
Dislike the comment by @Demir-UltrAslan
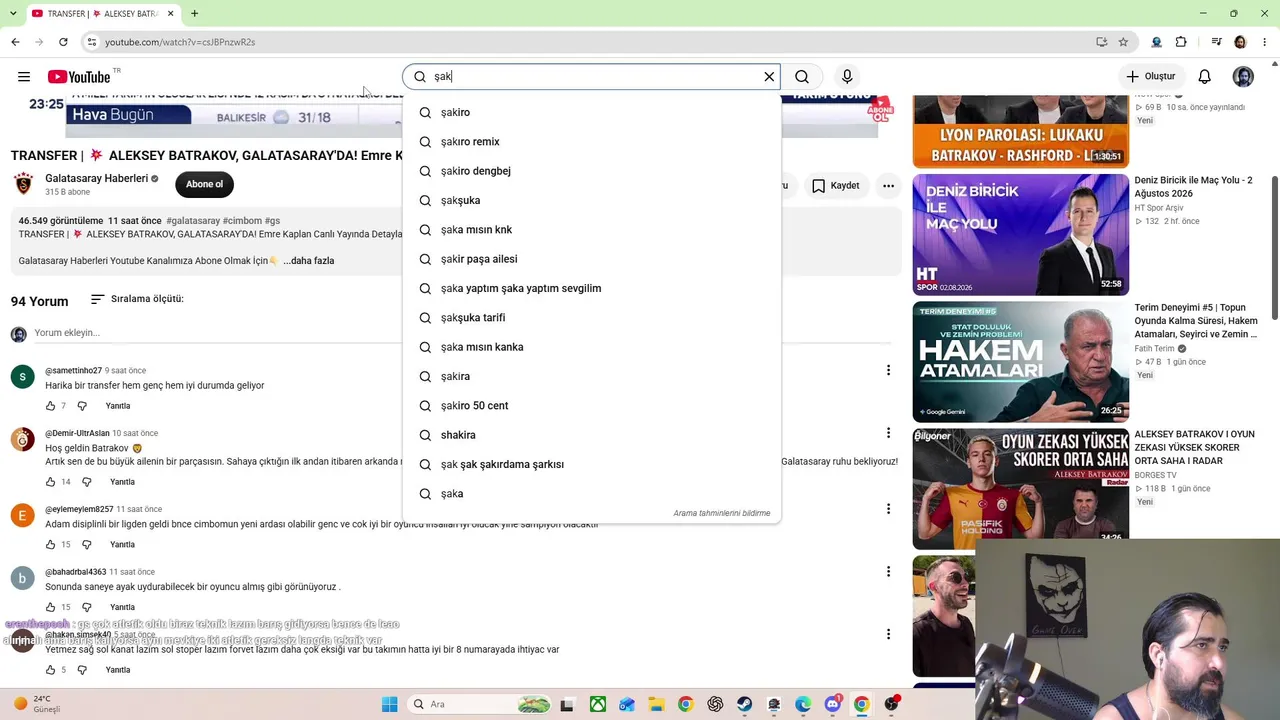click(x=86, y=482)
